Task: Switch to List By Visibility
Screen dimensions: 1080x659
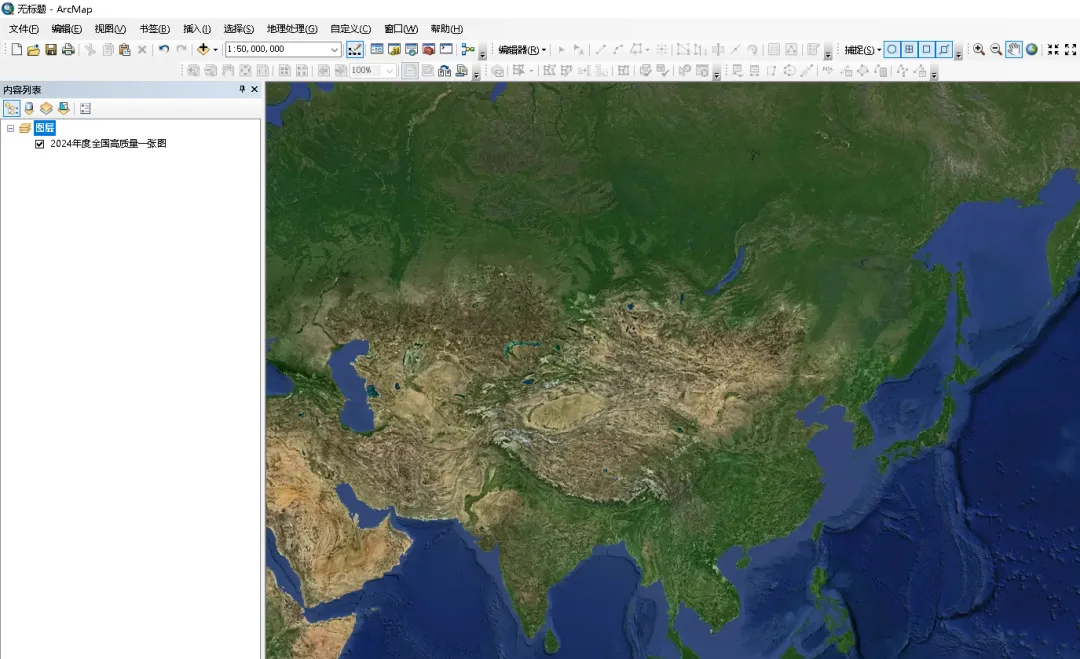Action: (x=46, y=108)
